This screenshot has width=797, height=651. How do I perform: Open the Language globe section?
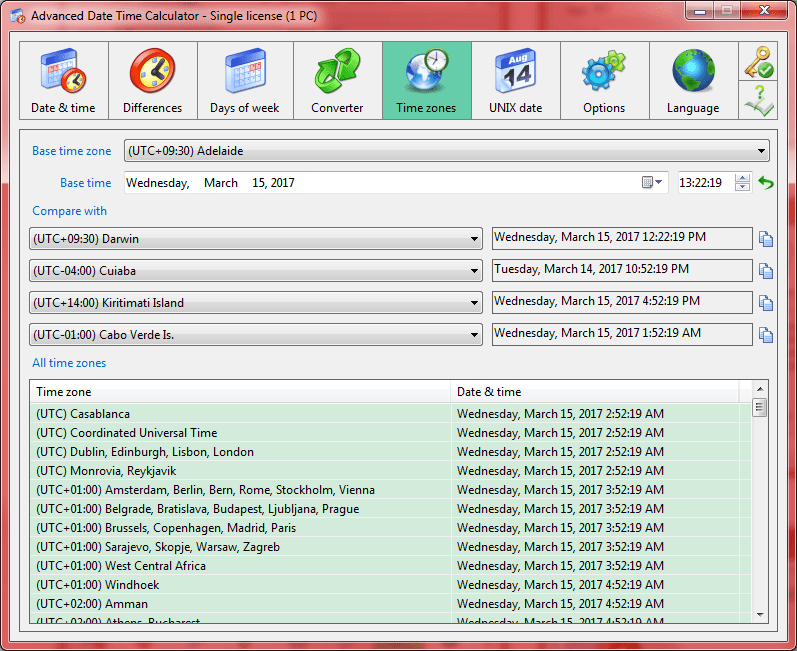point(693,81)
